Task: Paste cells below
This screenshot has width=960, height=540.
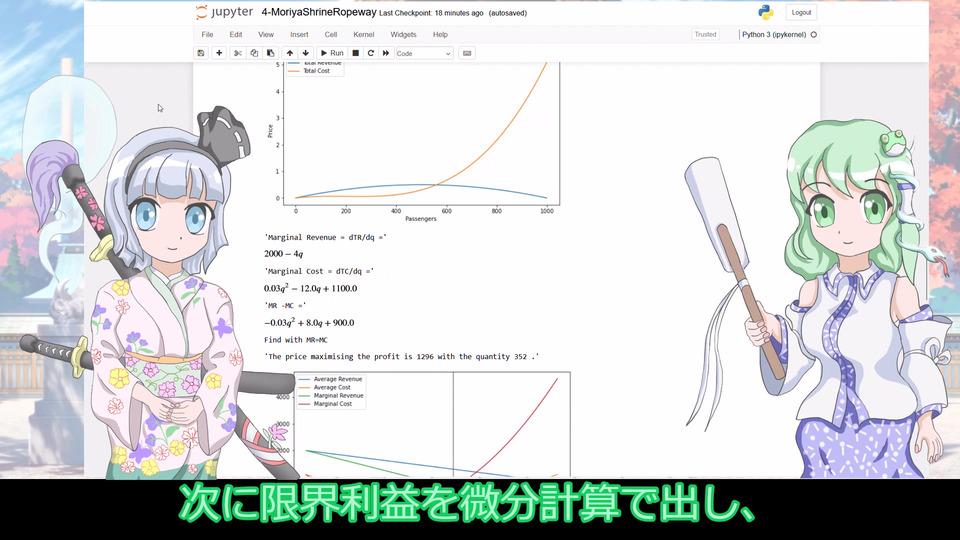Action: click(x=271, y=53)
